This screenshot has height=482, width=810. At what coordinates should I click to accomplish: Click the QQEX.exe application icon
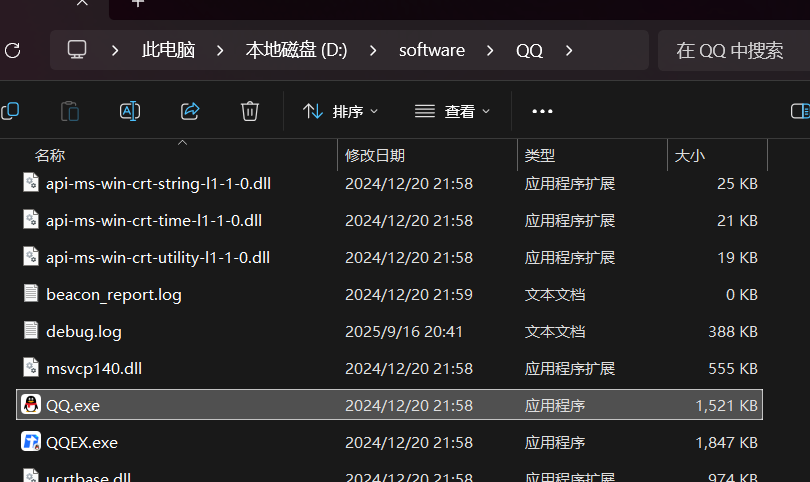click(x=31, y=442)
